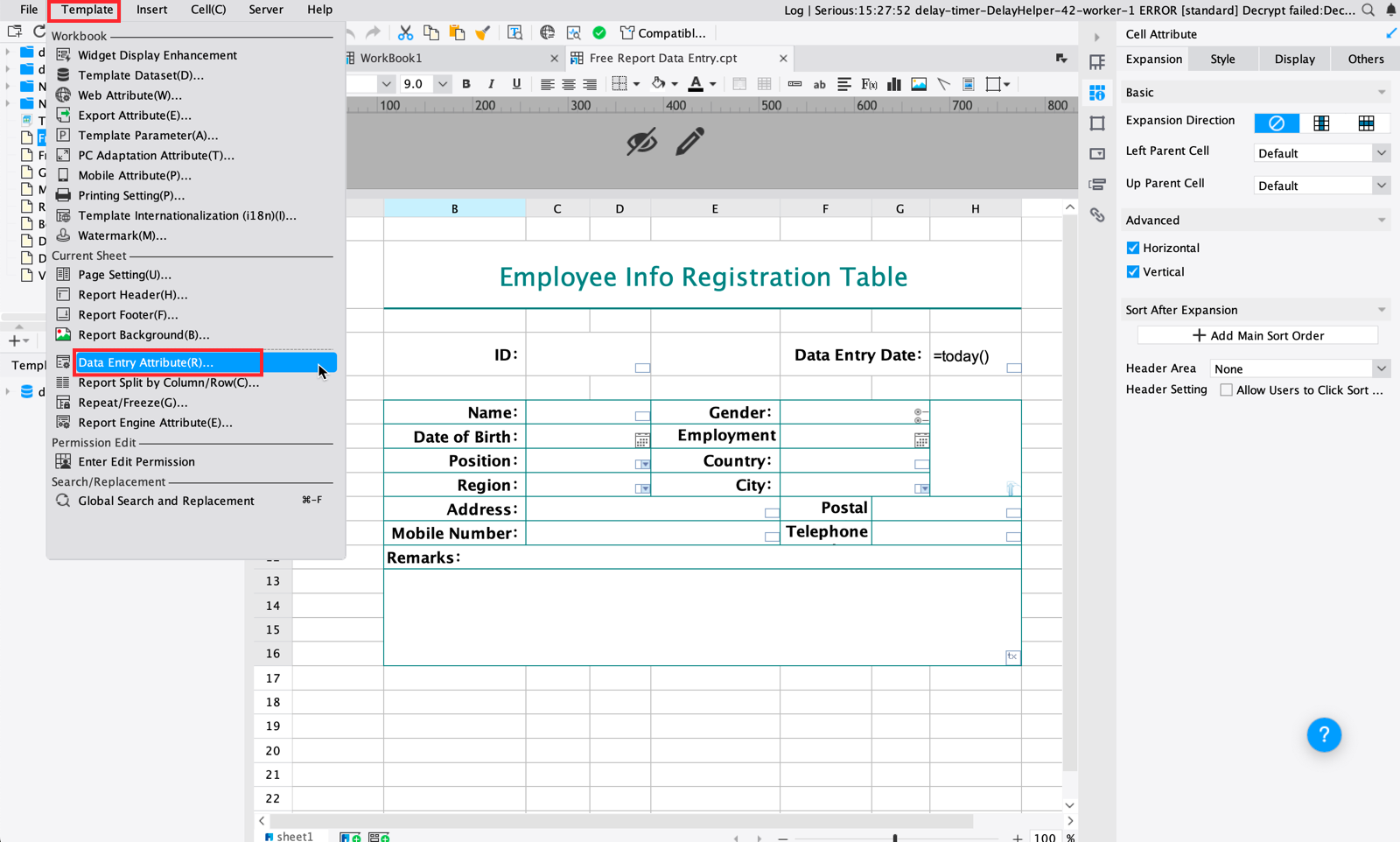Open Global Search and Replacement
Screen dimensions: 1400x842
point(166,502)
